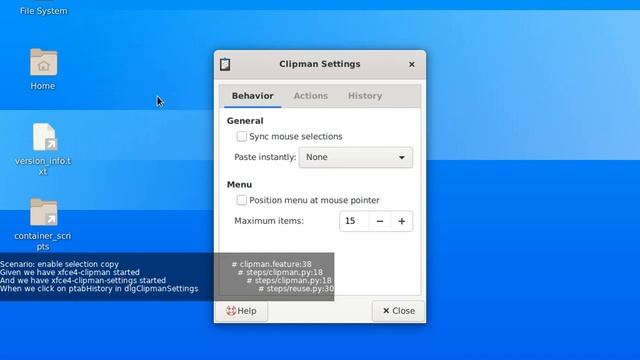Open the File System desktop icon
Screen dimensions: 640x360
(x=43, y=8)
